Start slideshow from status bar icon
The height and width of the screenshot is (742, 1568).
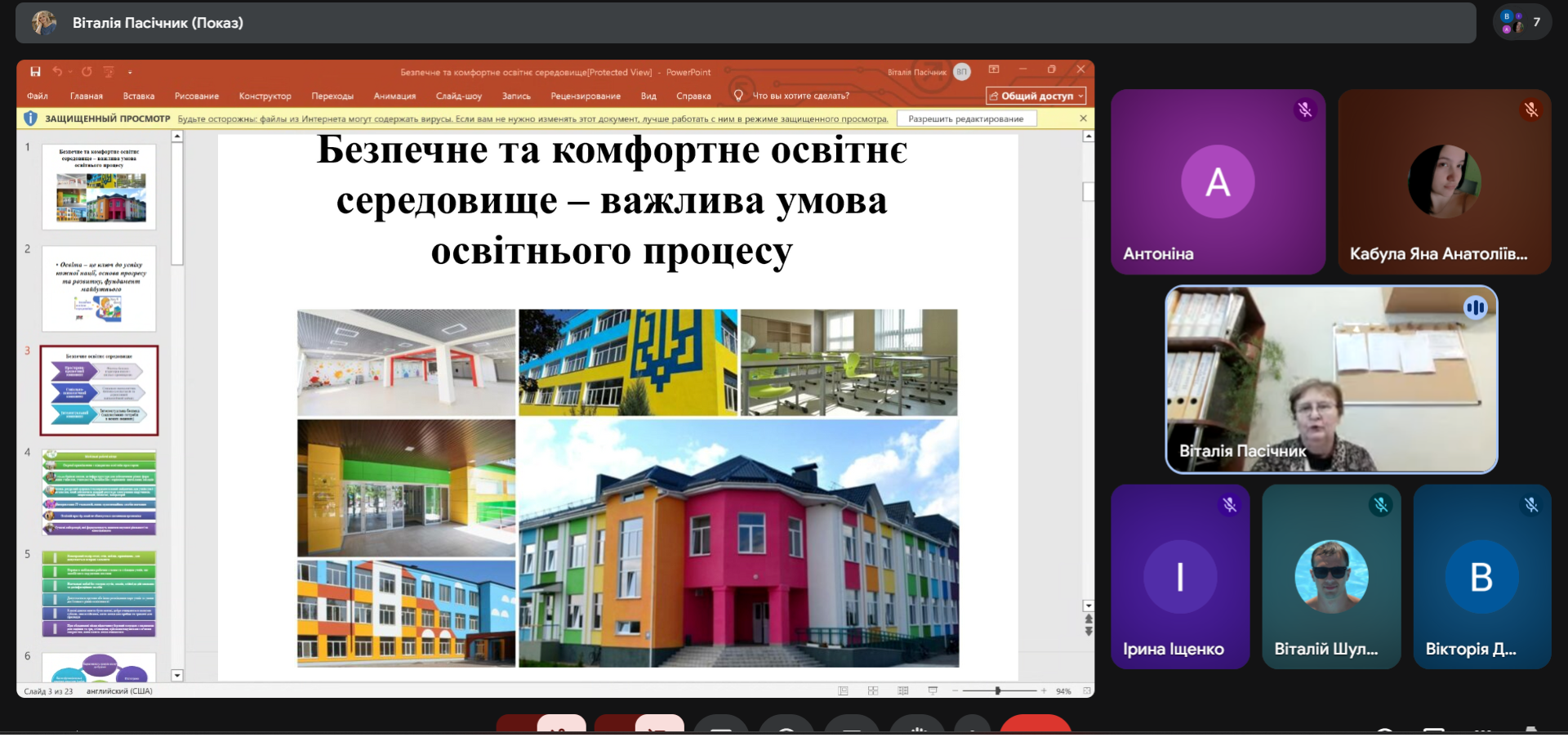tap(933, 691)
